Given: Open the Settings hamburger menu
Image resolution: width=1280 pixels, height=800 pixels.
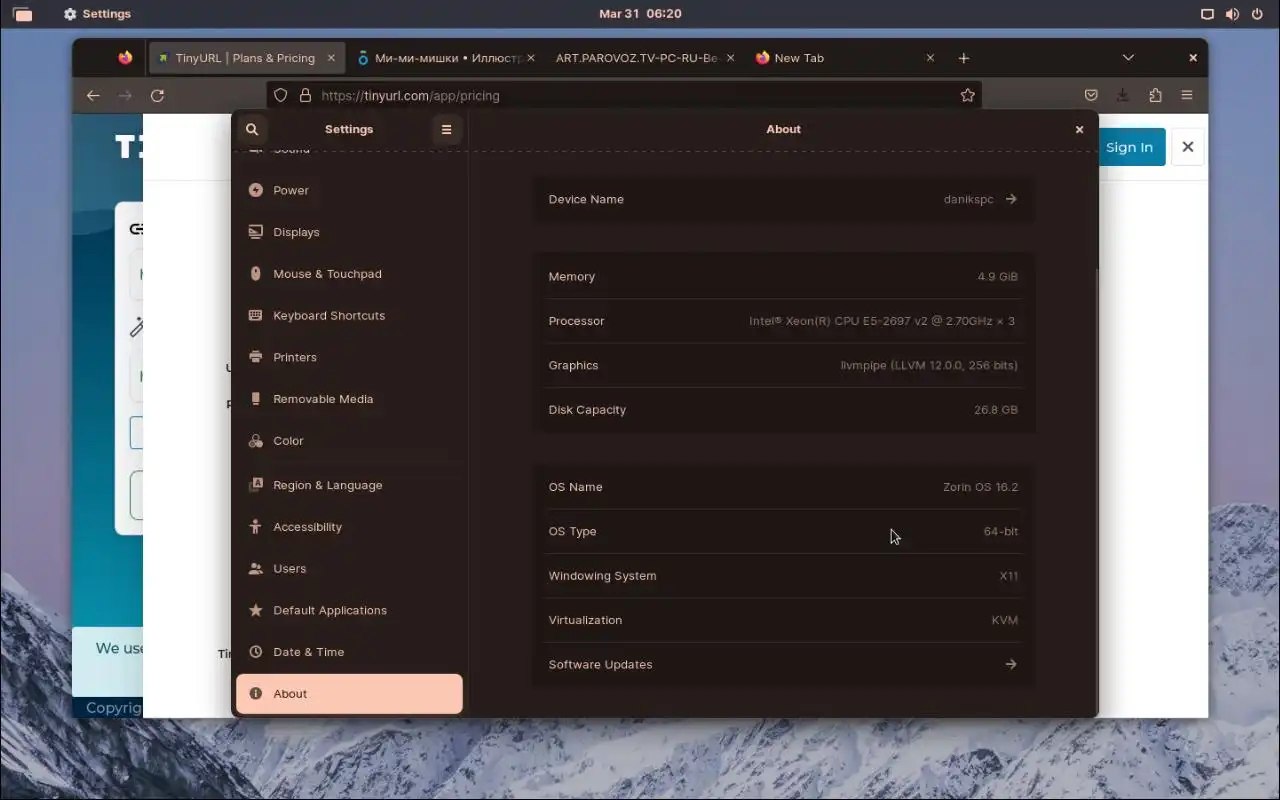Looking at the screenshot, I should click(447, 129).
